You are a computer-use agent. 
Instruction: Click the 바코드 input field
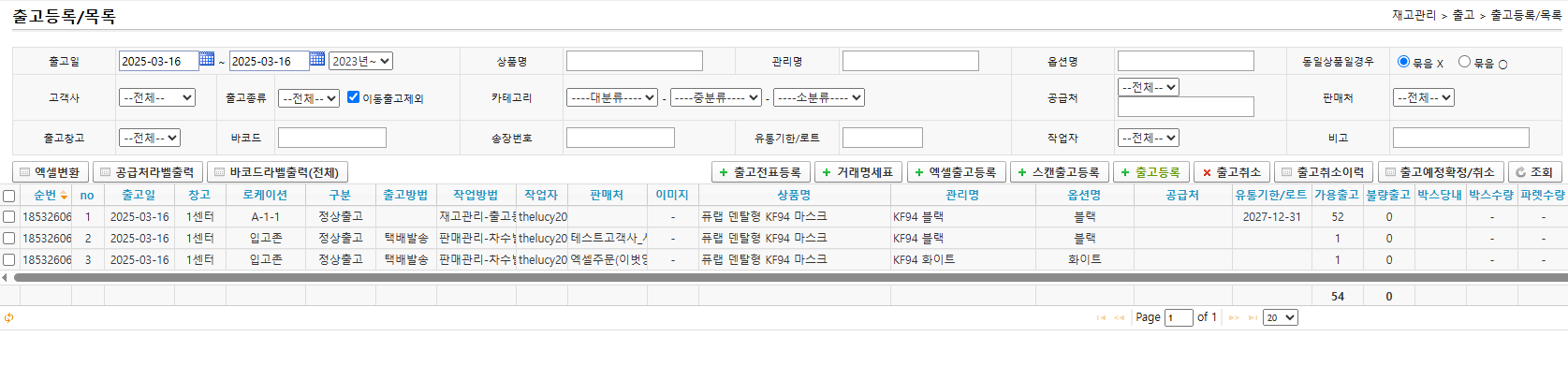tap(332, 138)
